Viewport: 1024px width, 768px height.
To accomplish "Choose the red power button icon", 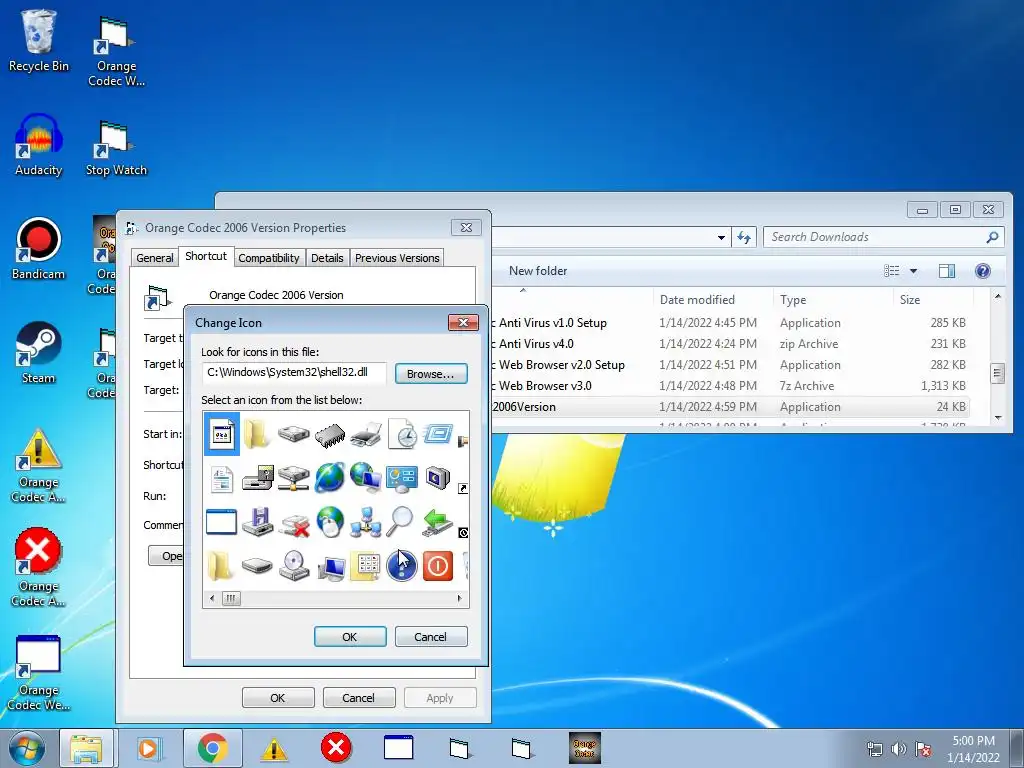I will click(x=438, y=566).
